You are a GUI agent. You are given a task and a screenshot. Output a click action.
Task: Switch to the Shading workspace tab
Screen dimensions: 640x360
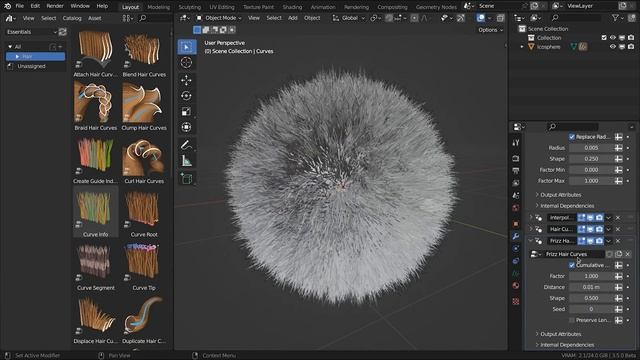point(292,7)
